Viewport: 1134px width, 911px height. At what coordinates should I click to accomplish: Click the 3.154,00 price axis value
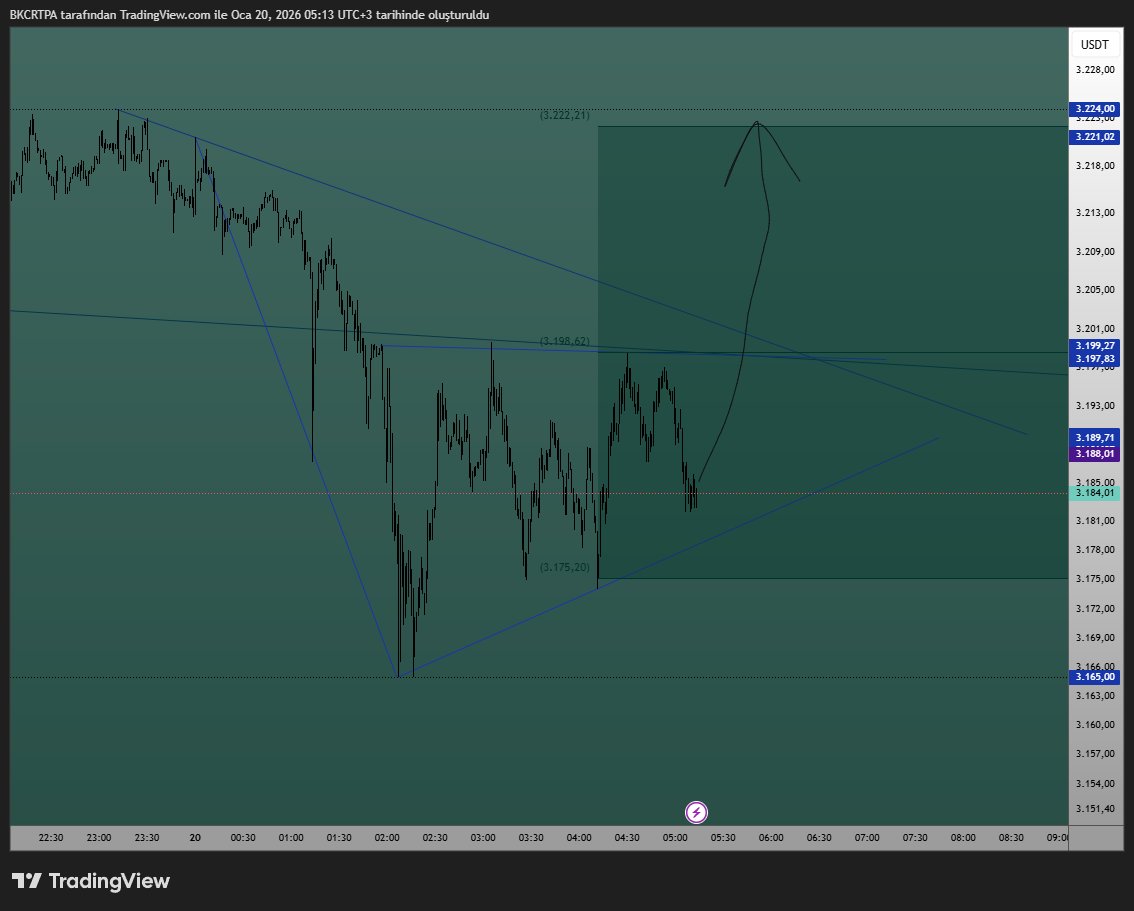(x=1094, y=784)
